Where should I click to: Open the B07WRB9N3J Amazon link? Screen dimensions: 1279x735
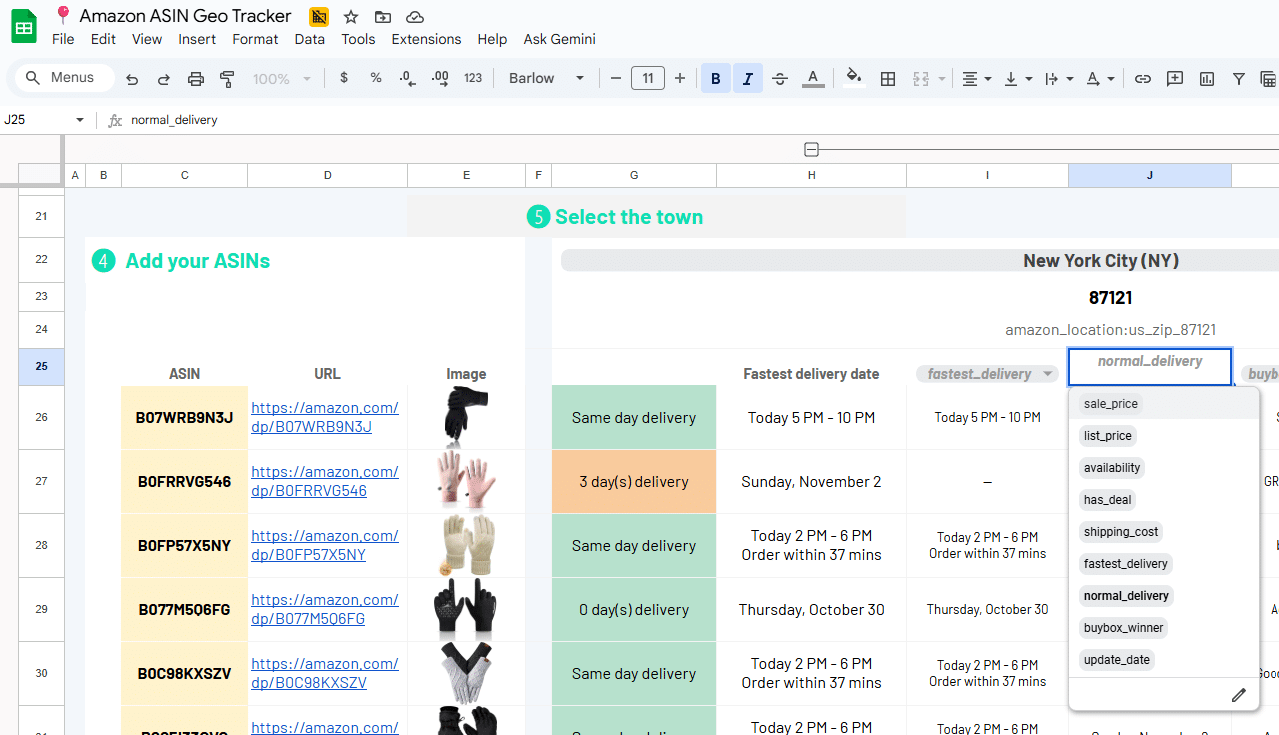[x=324, y=417]
